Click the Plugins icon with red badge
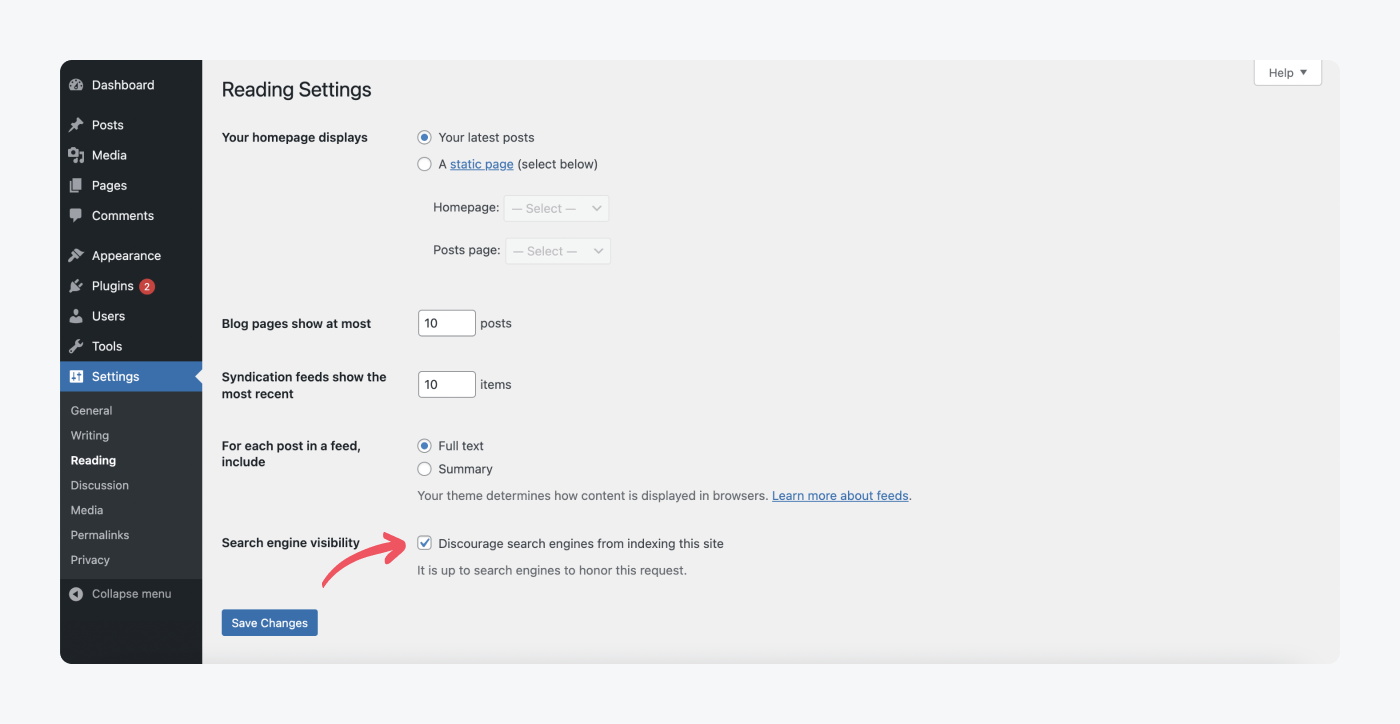The height and width of the screenshot is (724, 1400). point(76,286)
